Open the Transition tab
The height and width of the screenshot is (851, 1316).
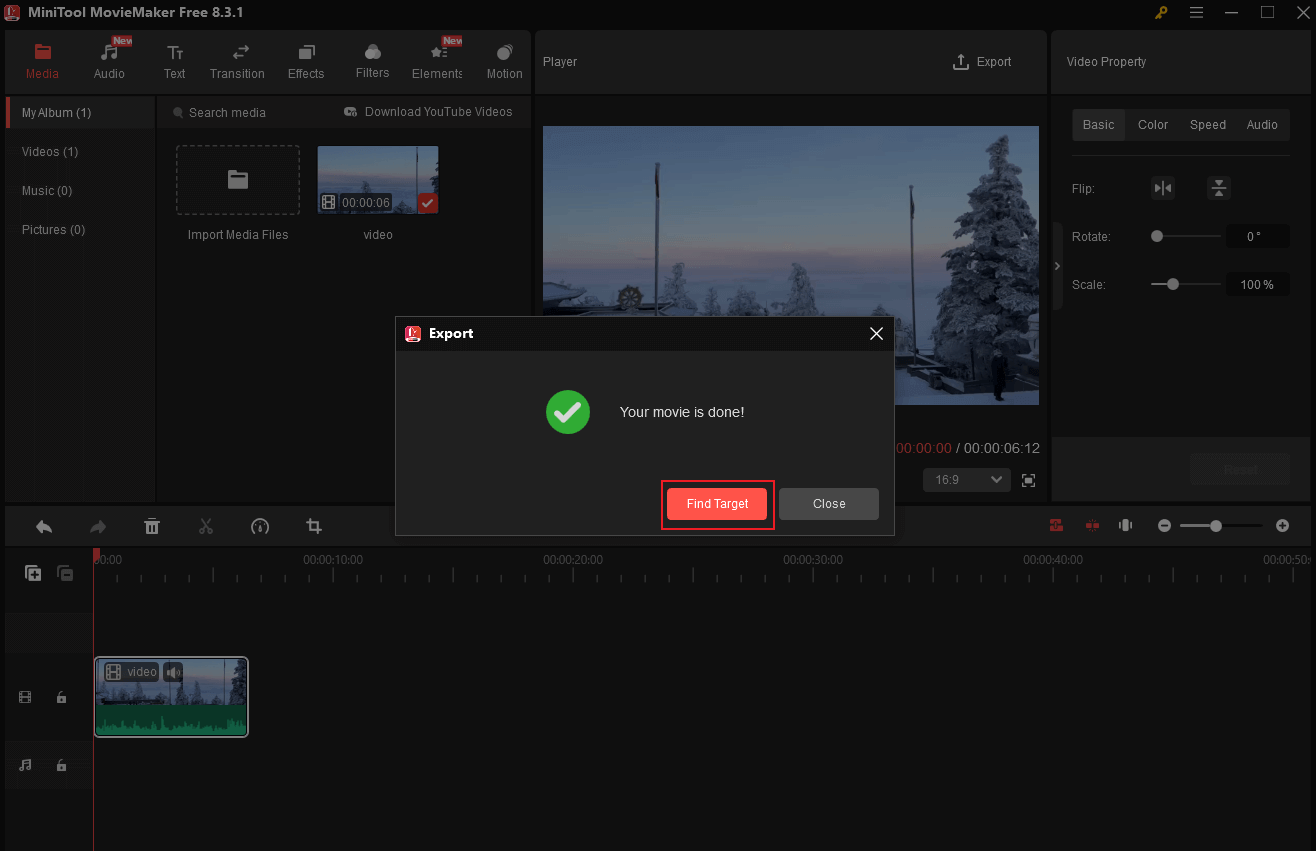point(237,62)
